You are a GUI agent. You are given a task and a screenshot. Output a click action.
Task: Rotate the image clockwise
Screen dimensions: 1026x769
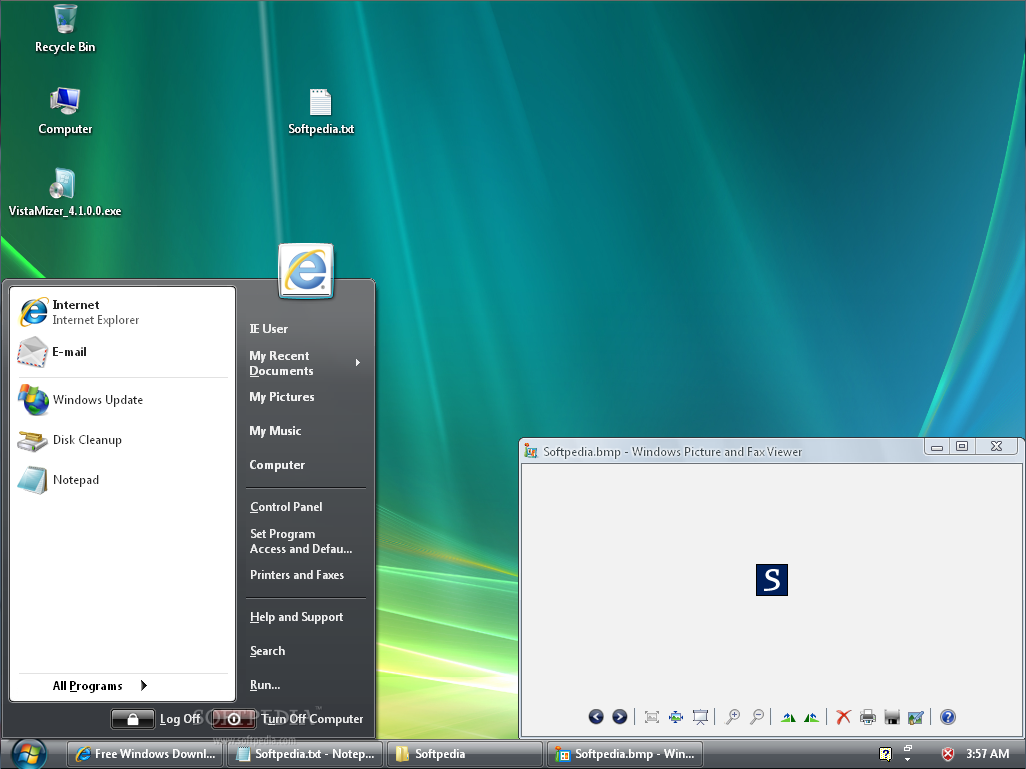[x=788, y=717]
